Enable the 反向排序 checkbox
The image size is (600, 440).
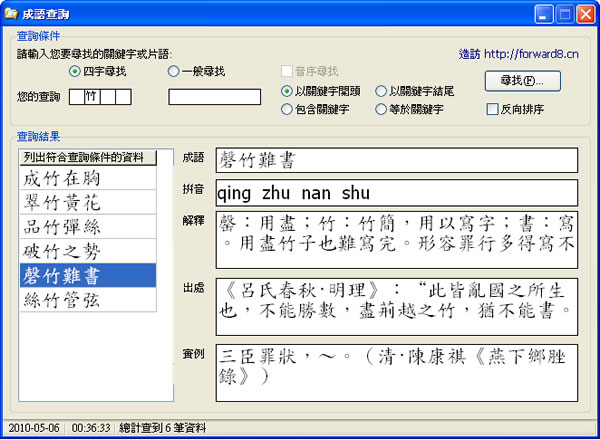click(x=492, y=109)
